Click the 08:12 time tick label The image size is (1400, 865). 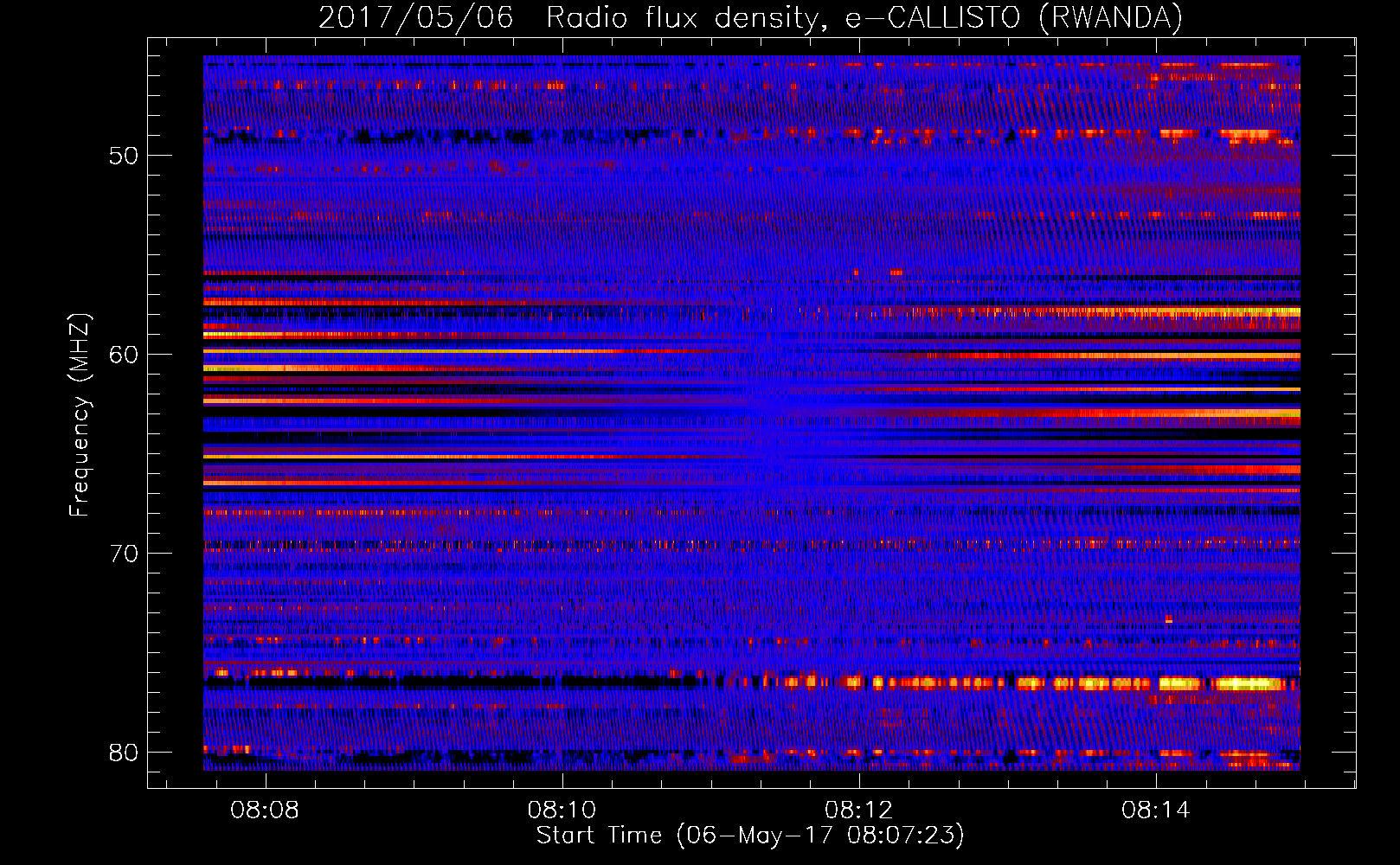click(x=858, y=810)
